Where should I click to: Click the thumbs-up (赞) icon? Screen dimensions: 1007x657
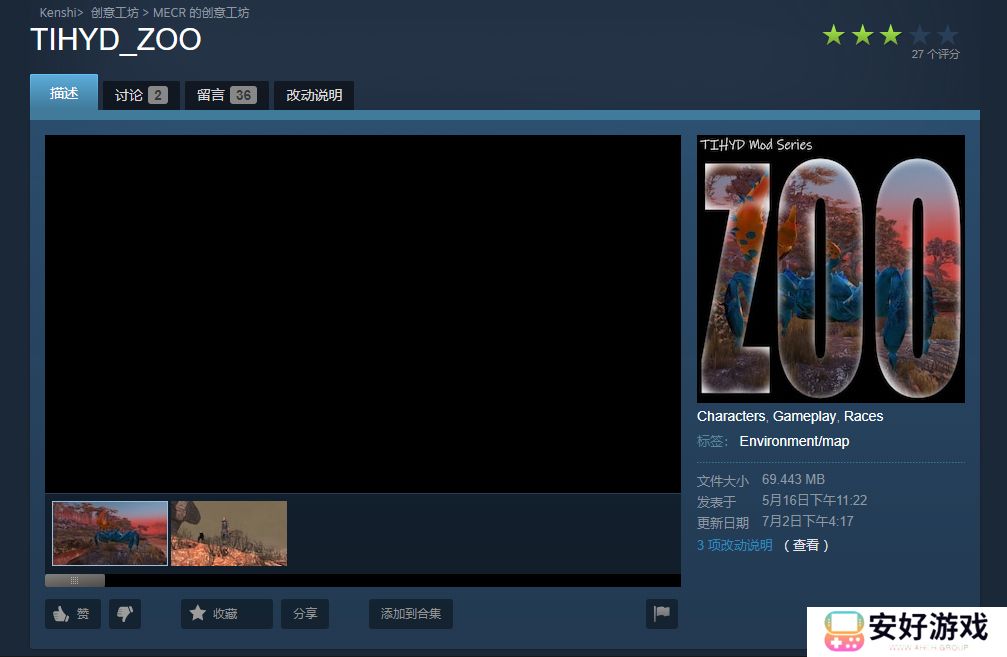coord(62,613)
